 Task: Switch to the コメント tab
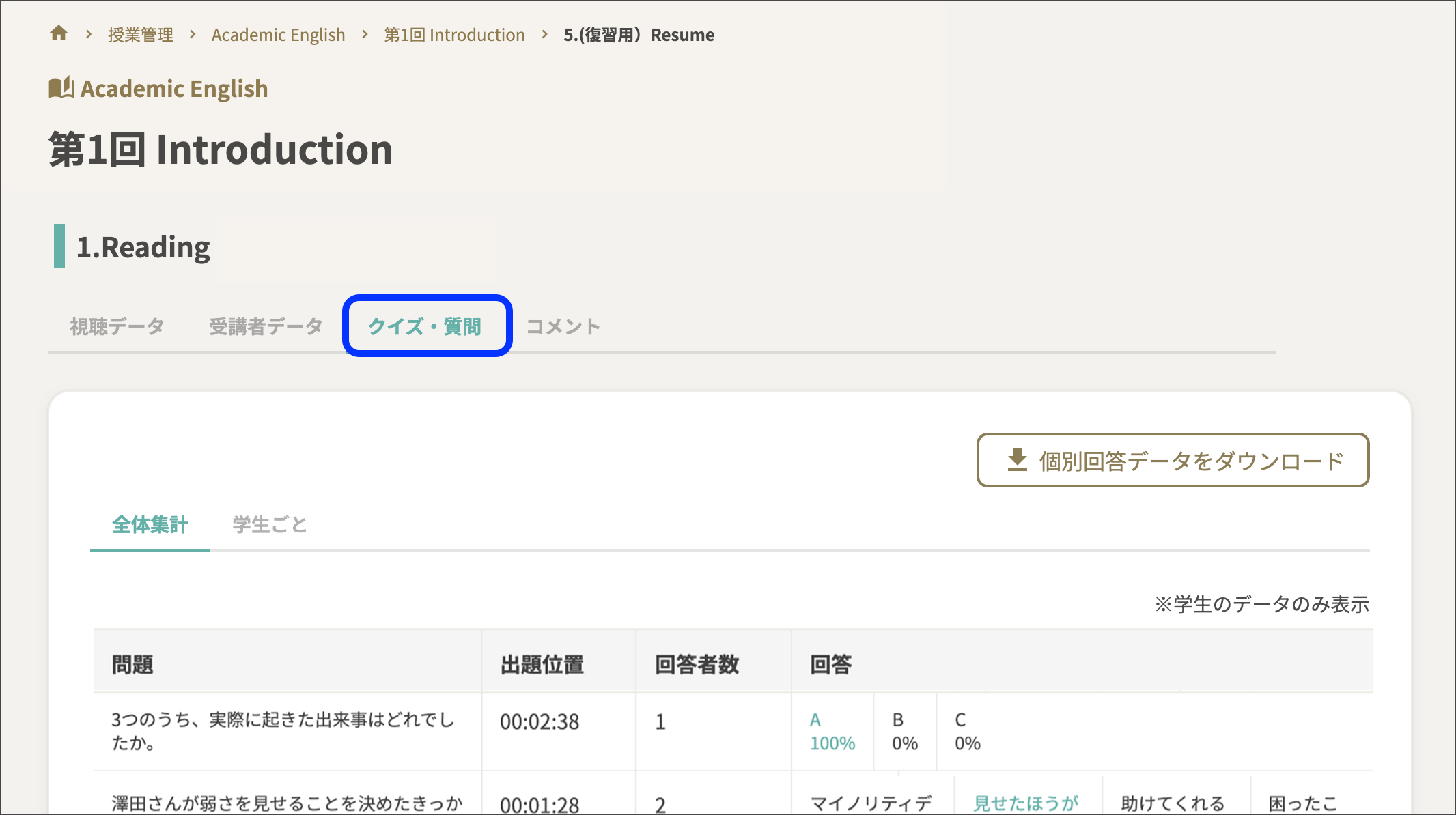click(x=563, y=326)
